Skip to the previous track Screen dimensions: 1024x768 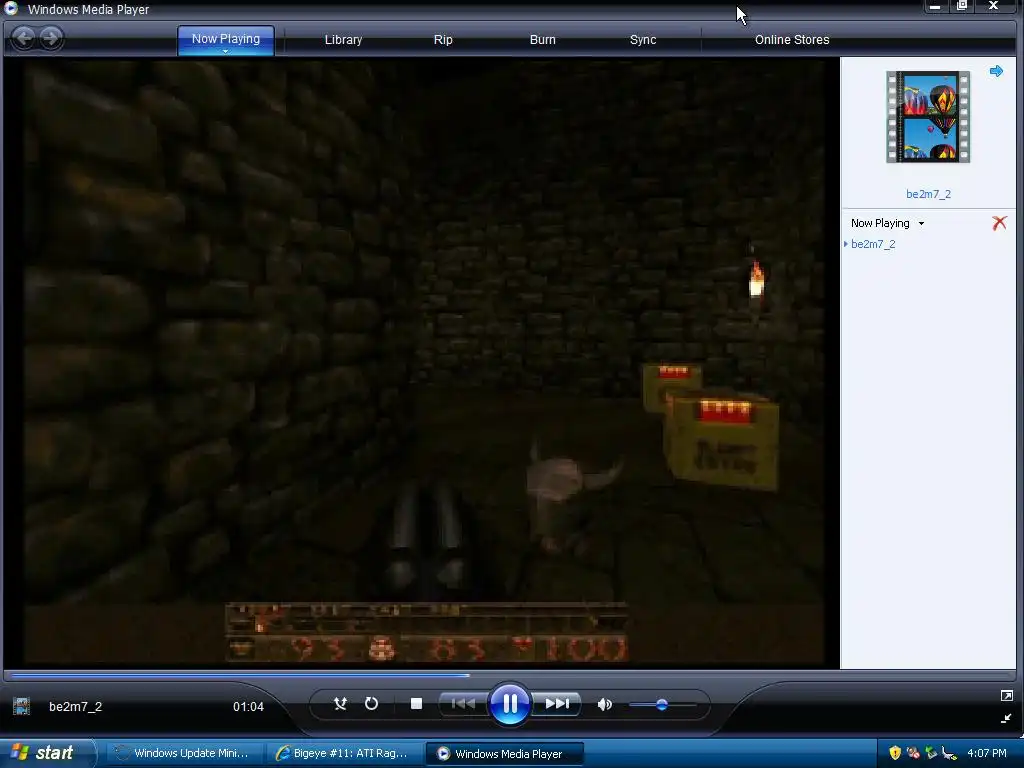click(463, 703)
